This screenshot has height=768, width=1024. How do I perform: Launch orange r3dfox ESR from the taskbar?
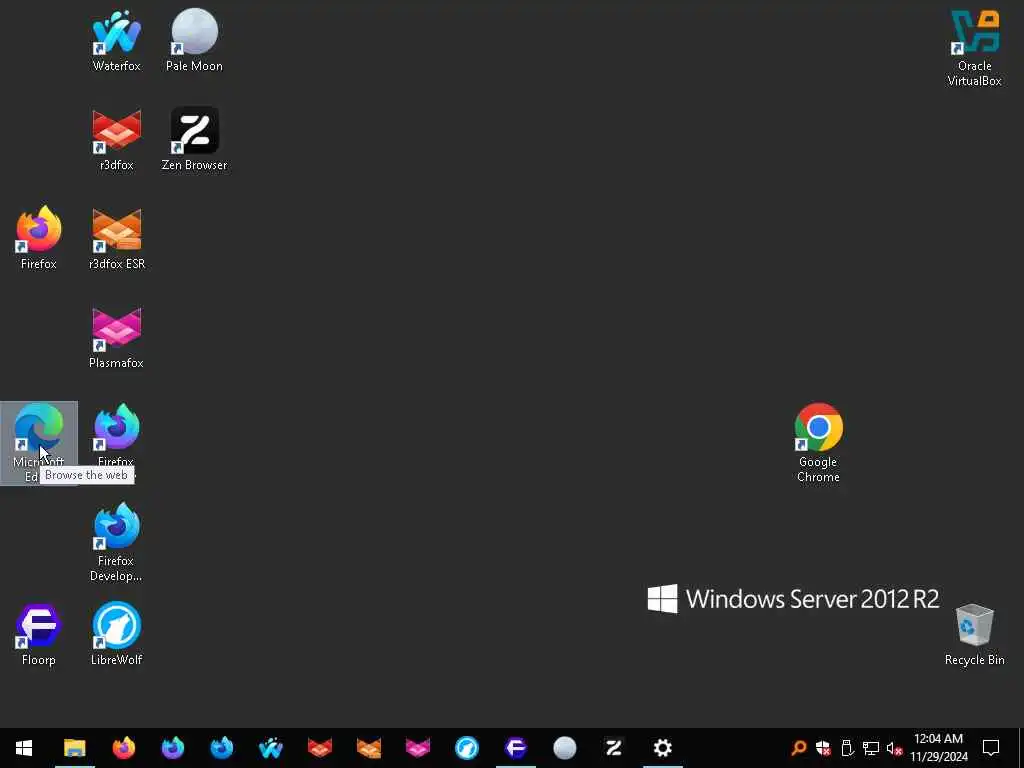[x=368, y=748]
